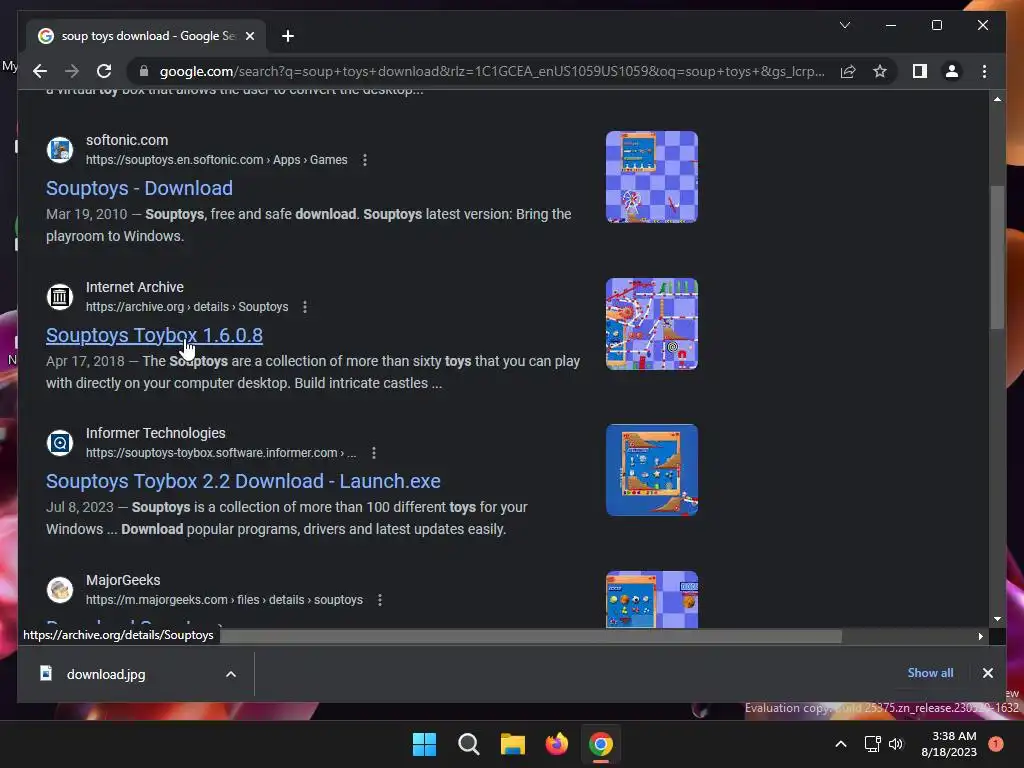1024x768 pixels.
Task: Click the vertical scrollbar thumb
Action: click(x=997, y=257)
